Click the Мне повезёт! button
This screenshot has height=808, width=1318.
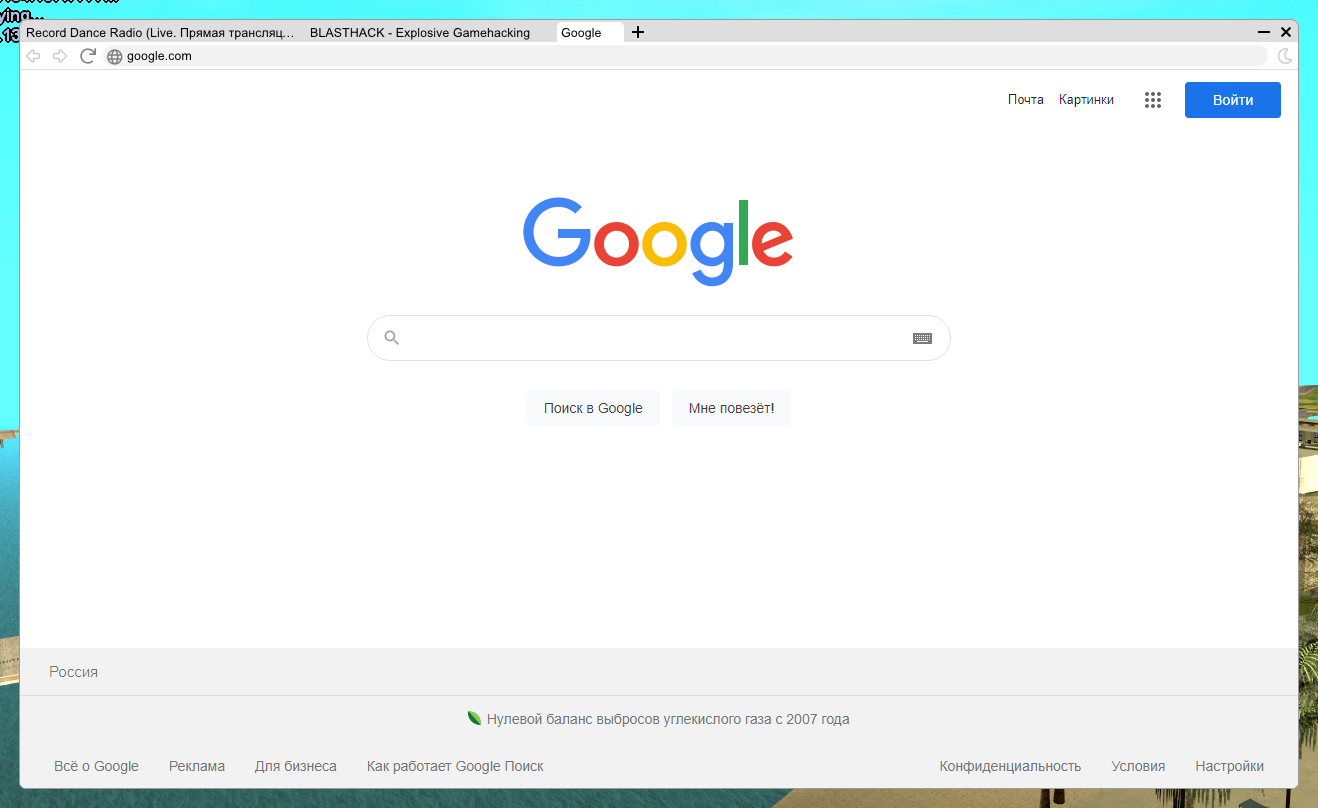[731, 408]
